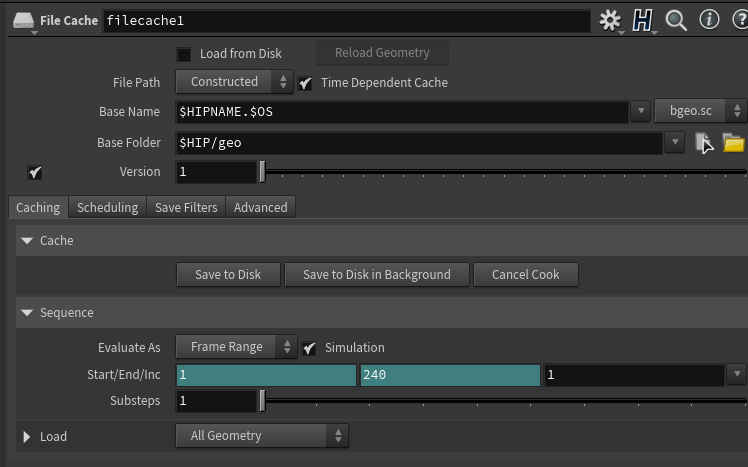
Task: Click the magnifying glass search icon
Action: [676, 20]
